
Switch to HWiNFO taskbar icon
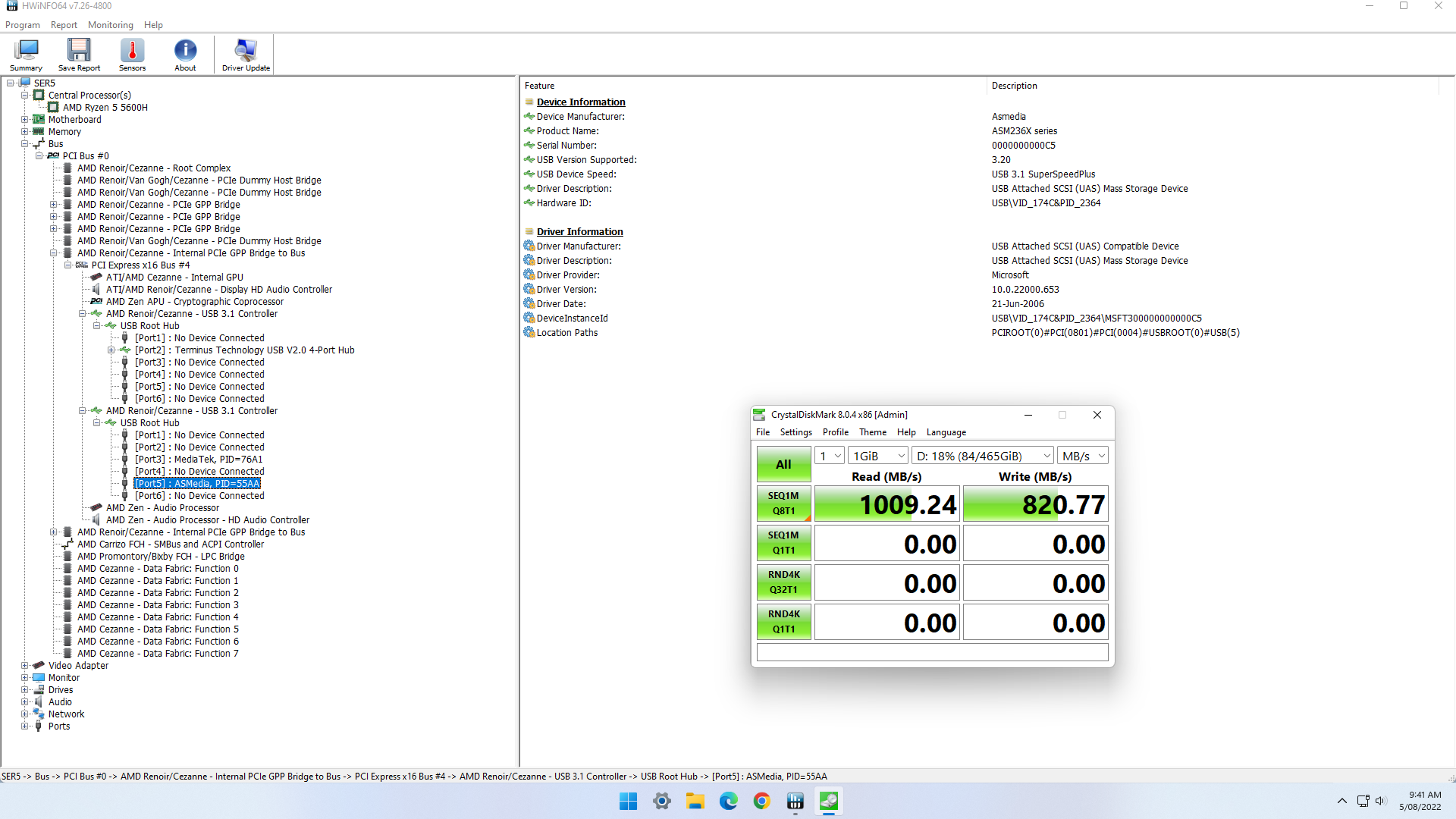[795, 802]
